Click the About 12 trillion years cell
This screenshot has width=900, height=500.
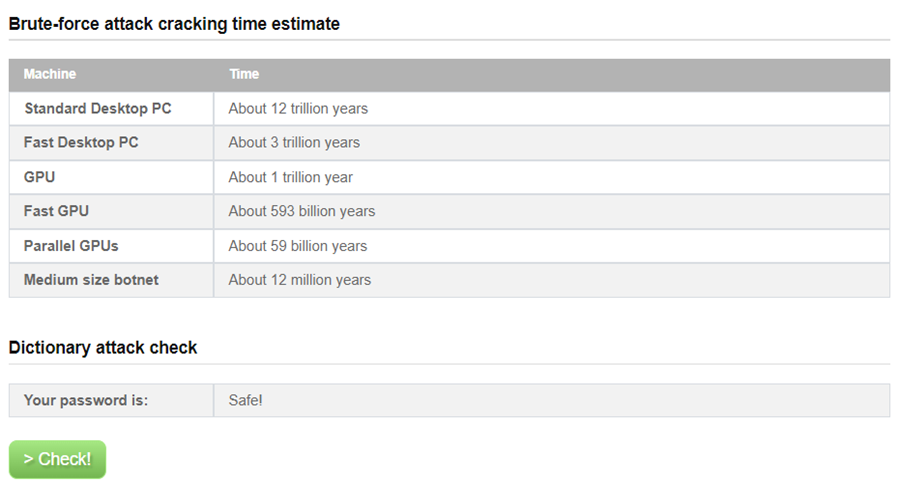coord(298,108)
